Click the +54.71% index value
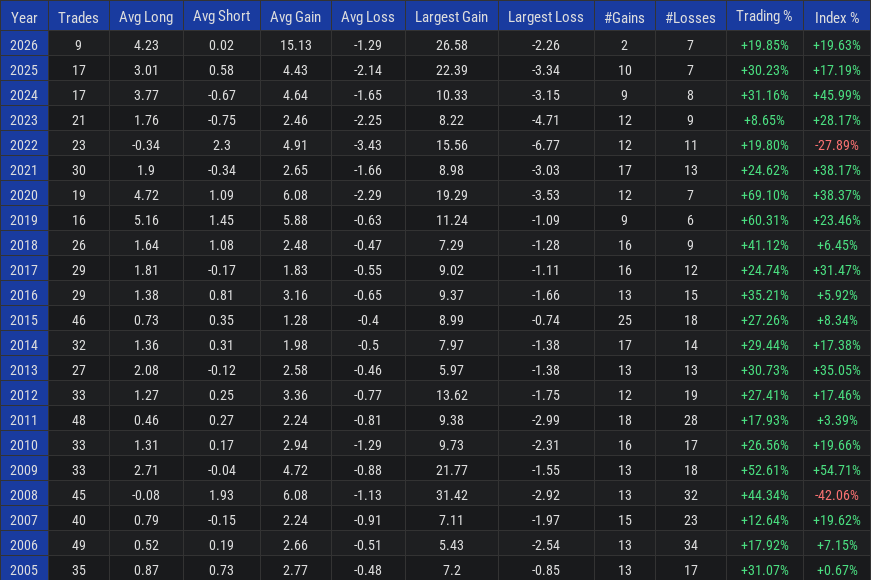This screenshot has height=580, width=871. point(837,470)
